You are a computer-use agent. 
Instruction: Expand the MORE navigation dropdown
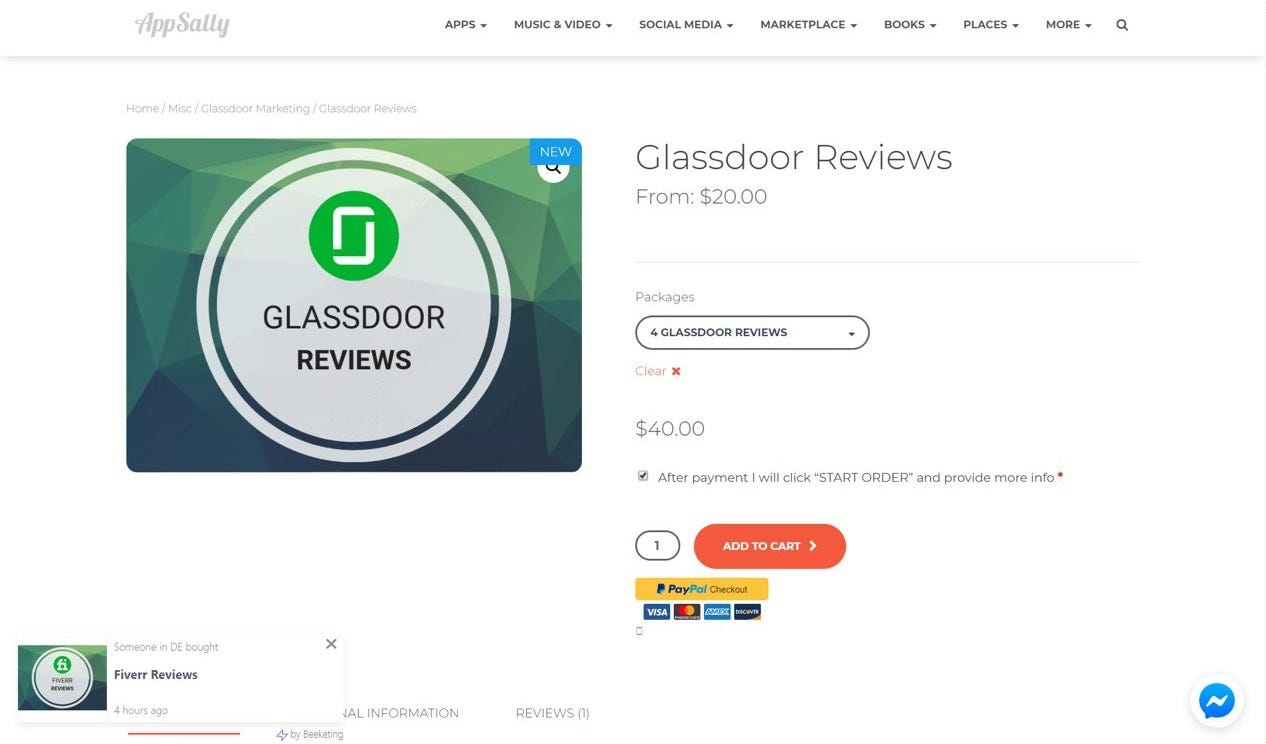(x=1067, y=24)
